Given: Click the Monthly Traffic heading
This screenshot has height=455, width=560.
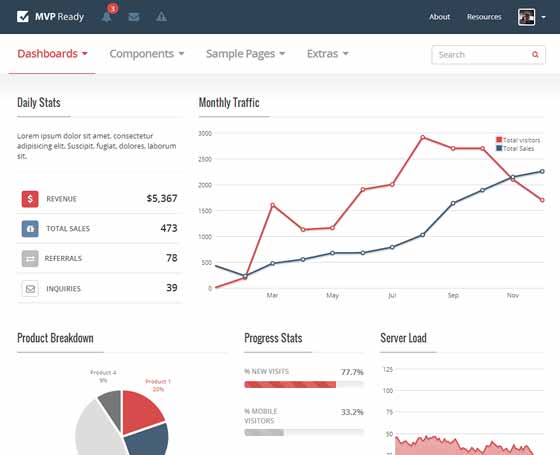Looking at the screenshot, I should coord(229,102).
